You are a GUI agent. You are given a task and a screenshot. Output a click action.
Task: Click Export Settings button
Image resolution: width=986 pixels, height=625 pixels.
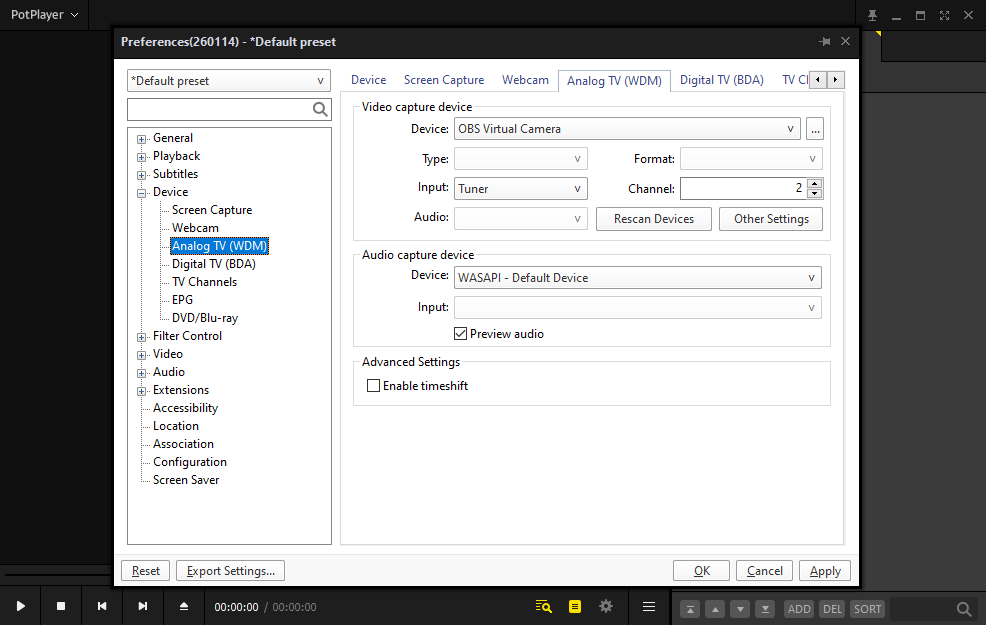pyautogui.click(x=230, y=570)
